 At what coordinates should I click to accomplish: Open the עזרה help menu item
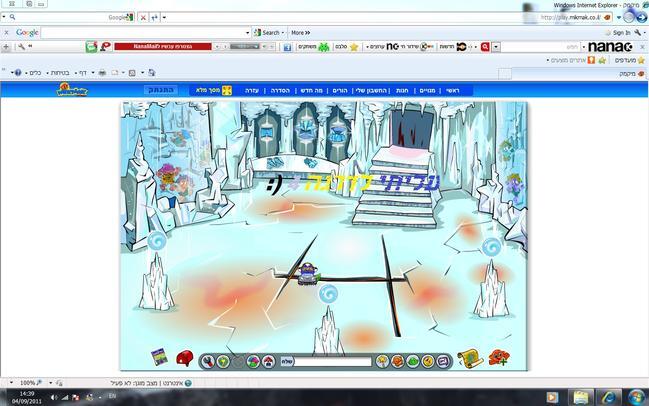(252, 90)
